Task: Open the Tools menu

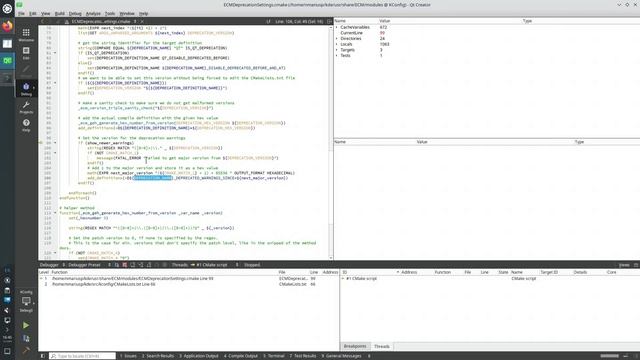Action: pos(110,13)
